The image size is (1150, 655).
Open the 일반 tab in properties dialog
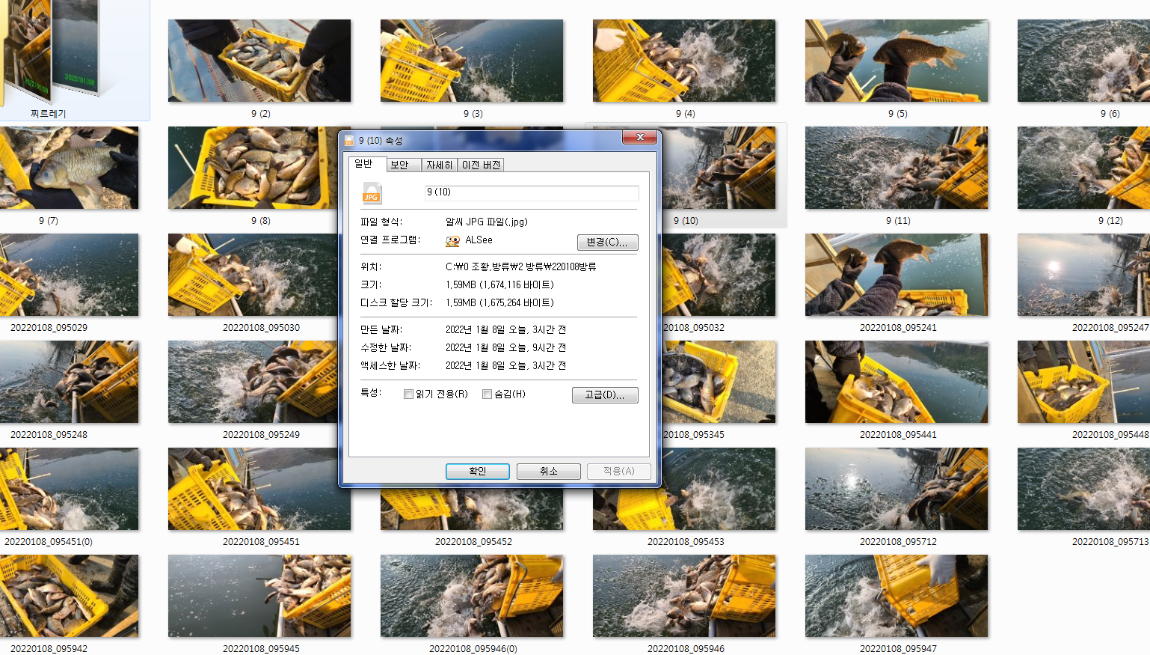coord(365,164)
